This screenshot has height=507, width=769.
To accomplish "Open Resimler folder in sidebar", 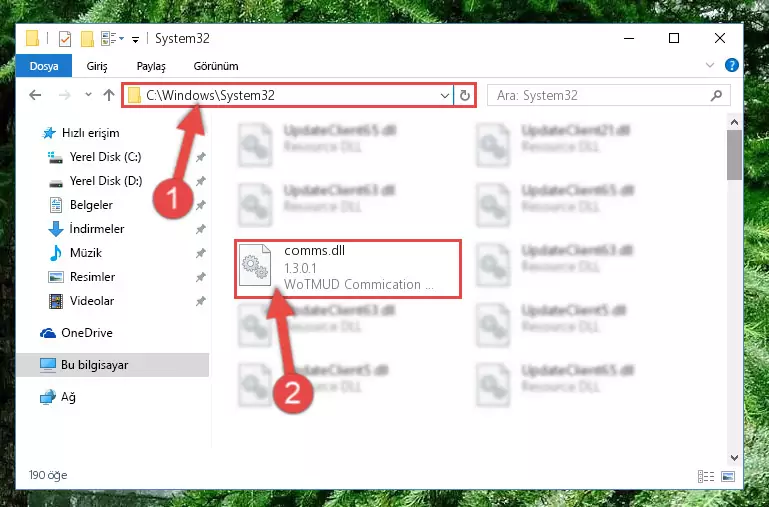I will point(92,277).
